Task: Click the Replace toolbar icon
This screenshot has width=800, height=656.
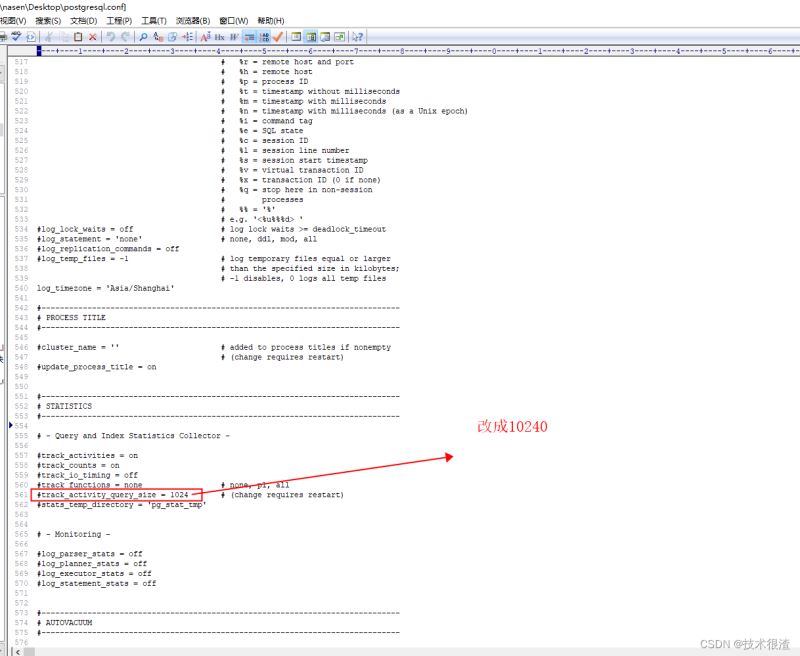Action: click(x=158, y=36)
